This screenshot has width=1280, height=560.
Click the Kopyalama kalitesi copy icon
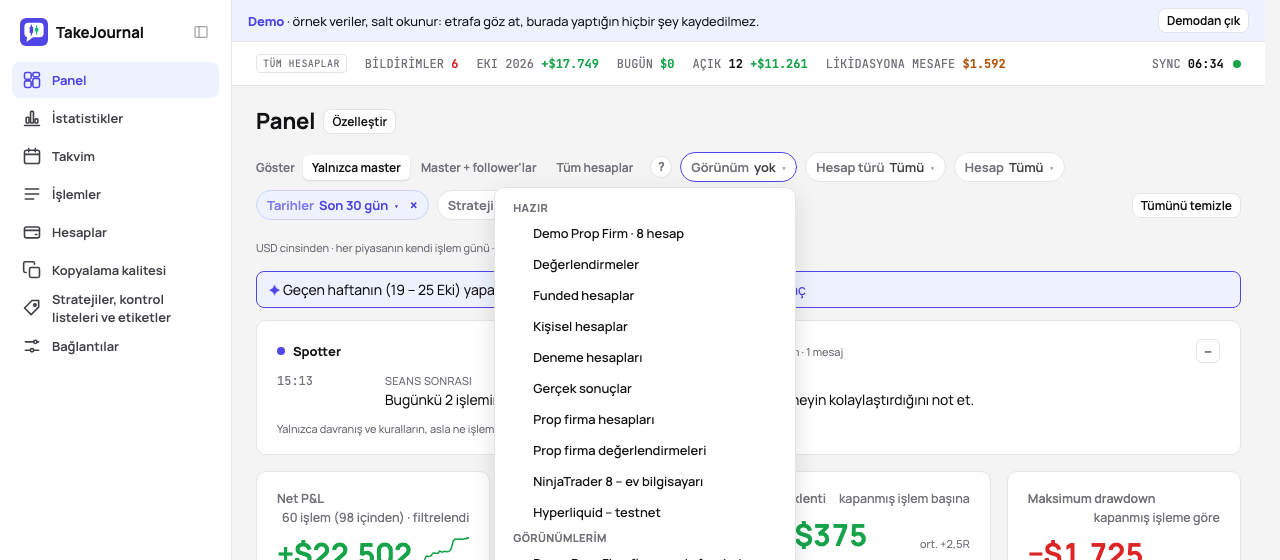(x=32, y=270)
